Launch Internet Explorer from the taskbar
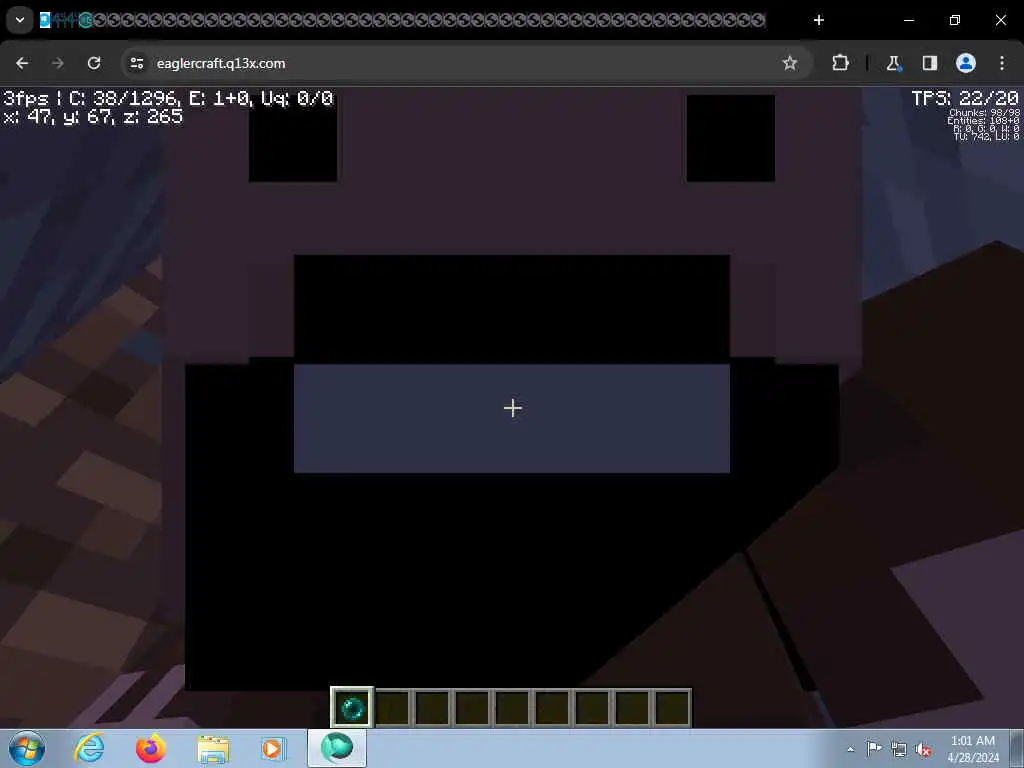Viewport: 1024px width, 768px height. click(x=89, y=748)
